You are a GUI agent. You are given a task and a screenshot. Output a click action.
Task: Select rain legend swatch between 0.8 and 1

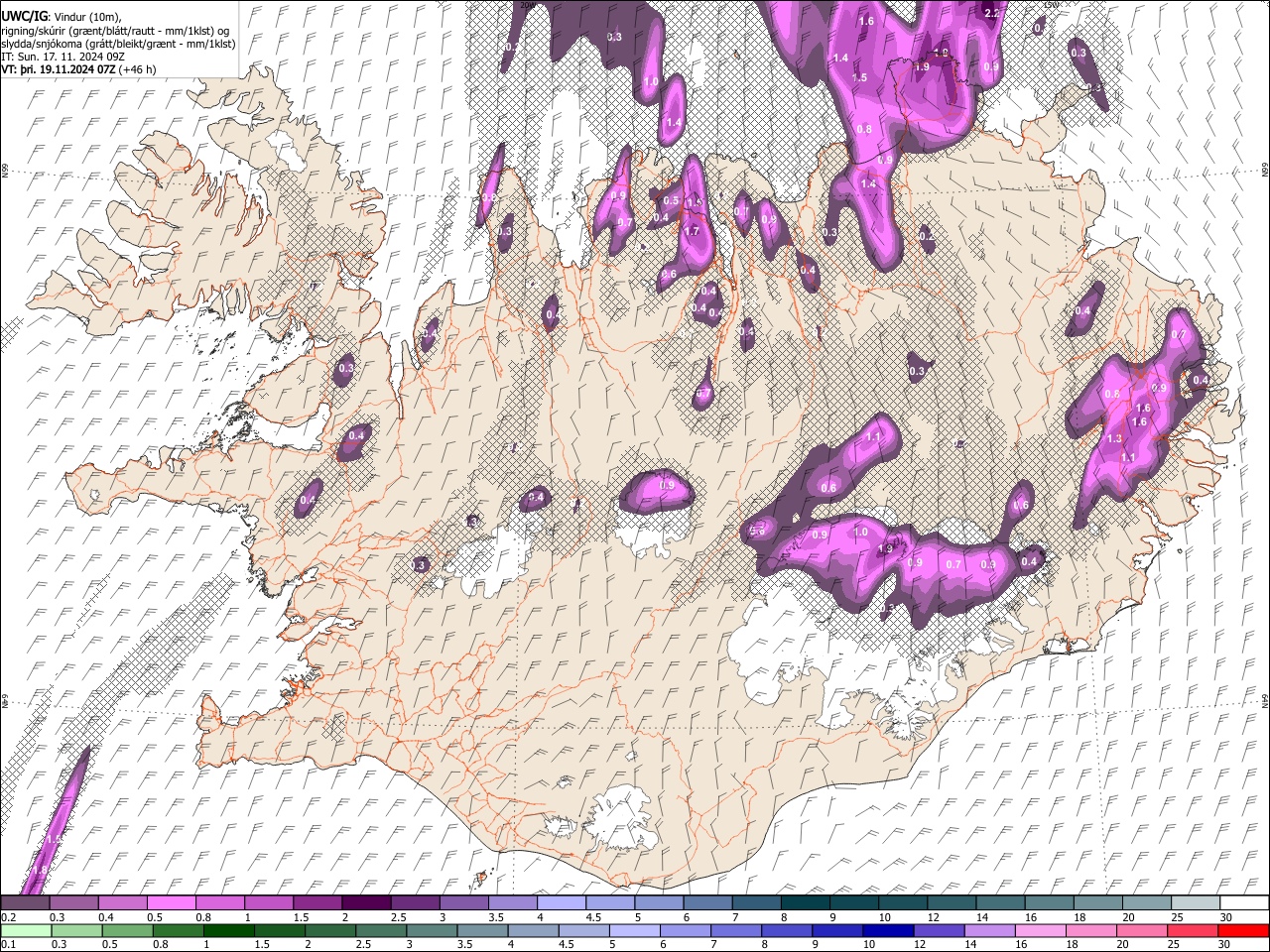point(178,930)
